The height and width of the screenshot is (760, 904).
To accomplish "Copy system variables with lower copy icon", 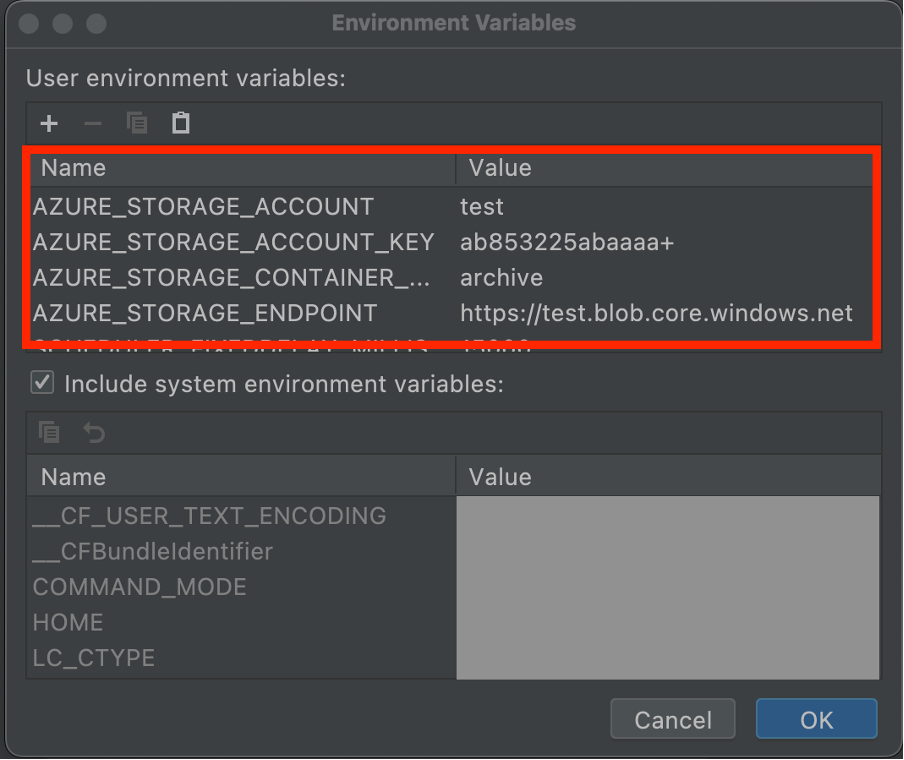I will tap(49, 432).
